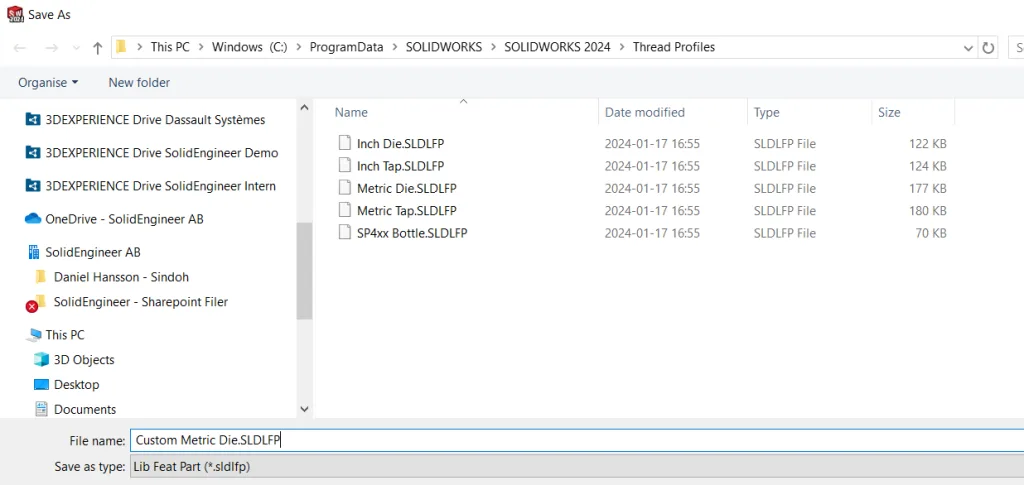Go back using the back arrow
1024x485 pixels.
coord(20,48)
